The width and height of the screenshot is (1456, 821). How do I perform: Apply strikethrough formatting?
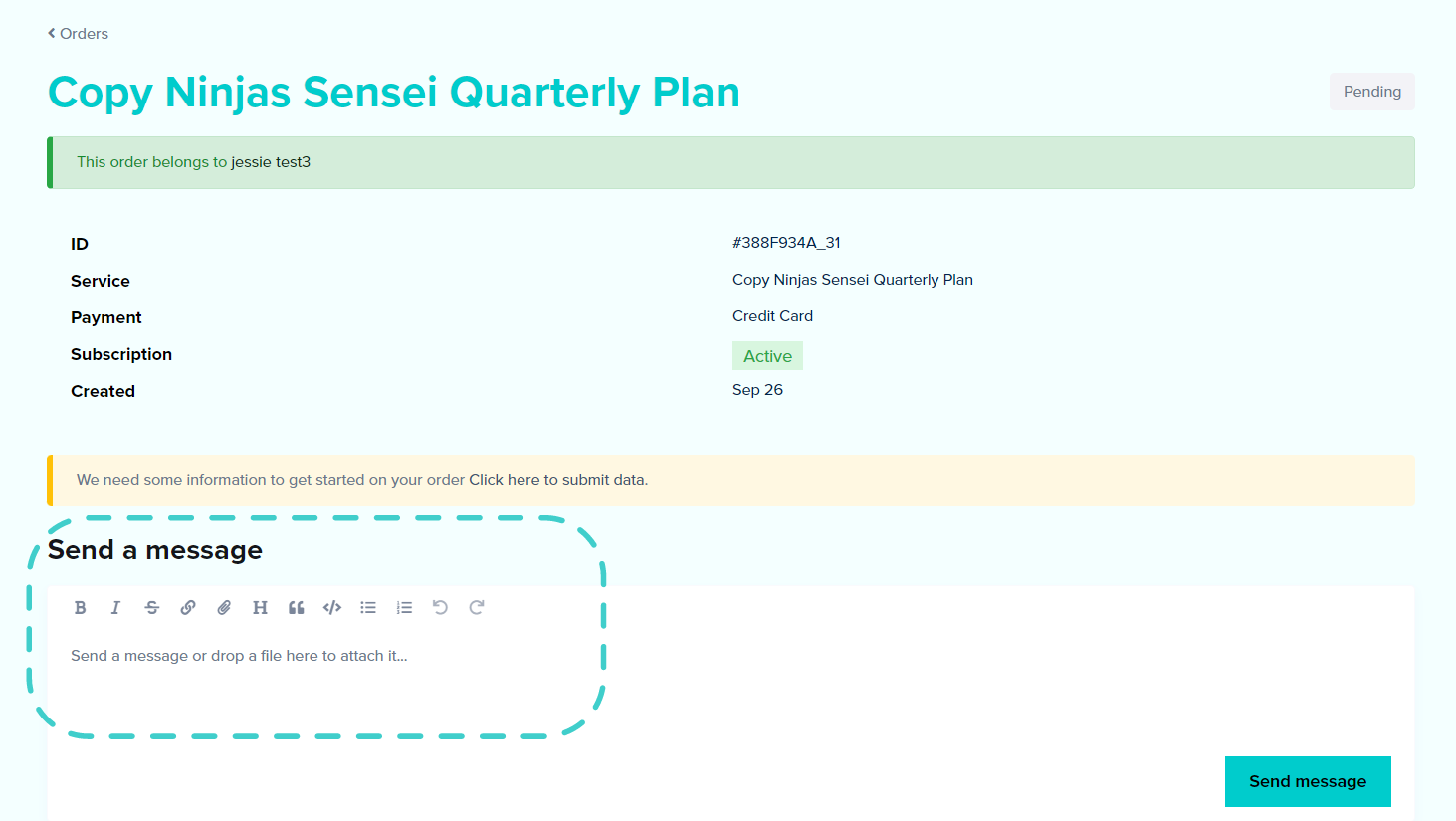point(152,607)
